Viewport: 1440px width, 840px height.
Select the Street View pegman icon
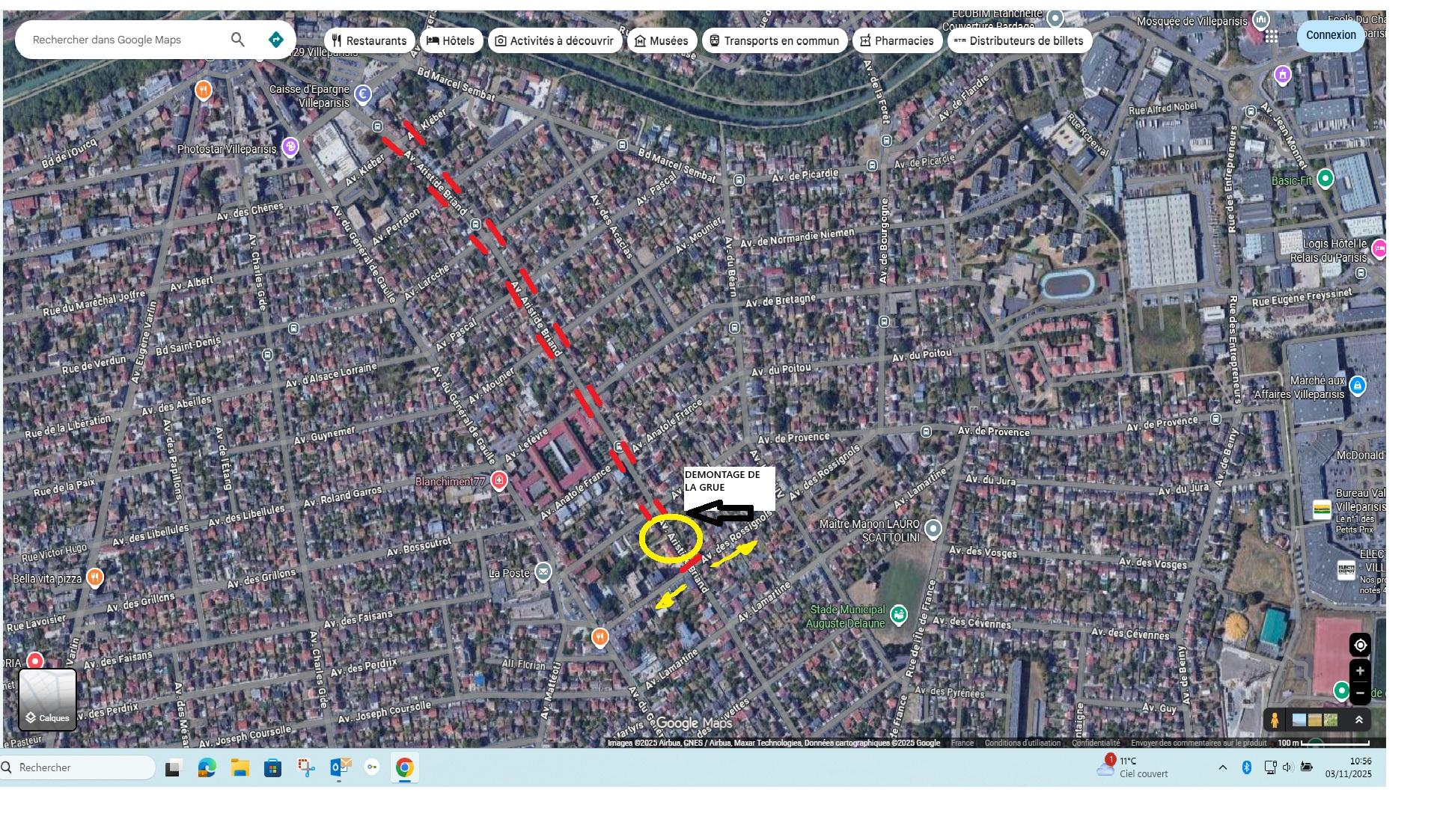[1275, 720]
